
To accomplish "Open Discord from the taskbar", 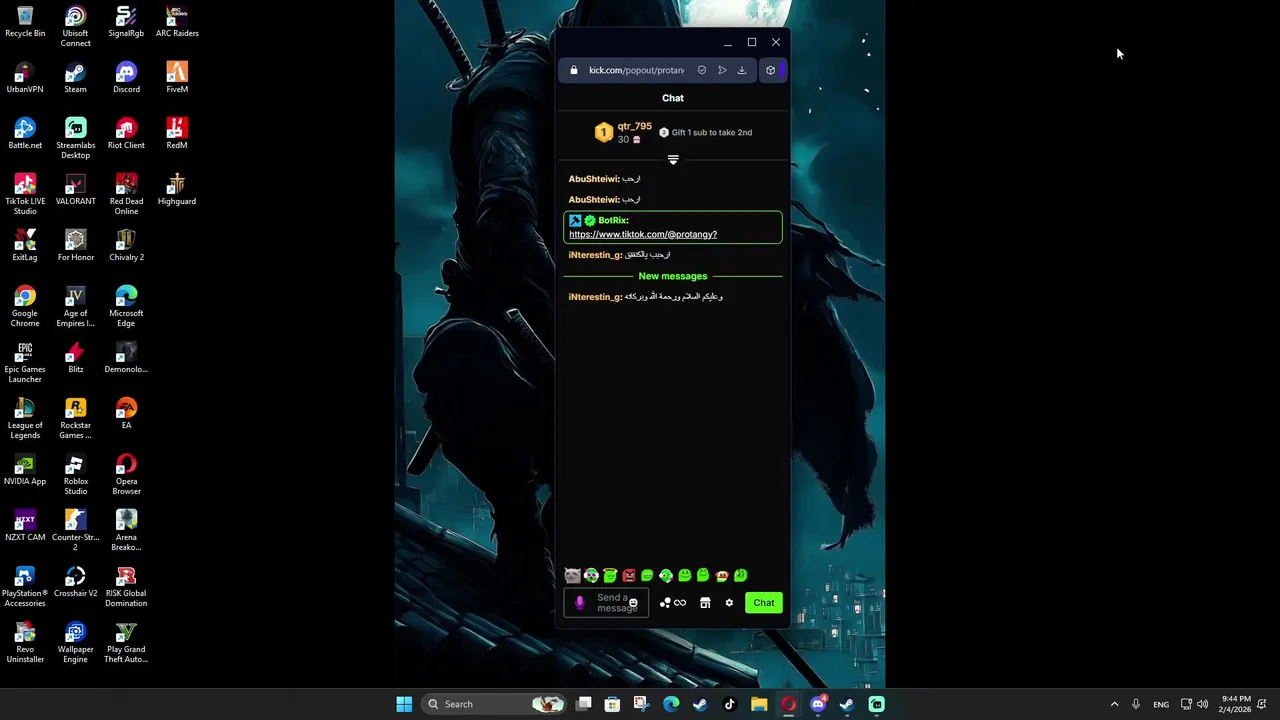I will (x=818, y=704).
